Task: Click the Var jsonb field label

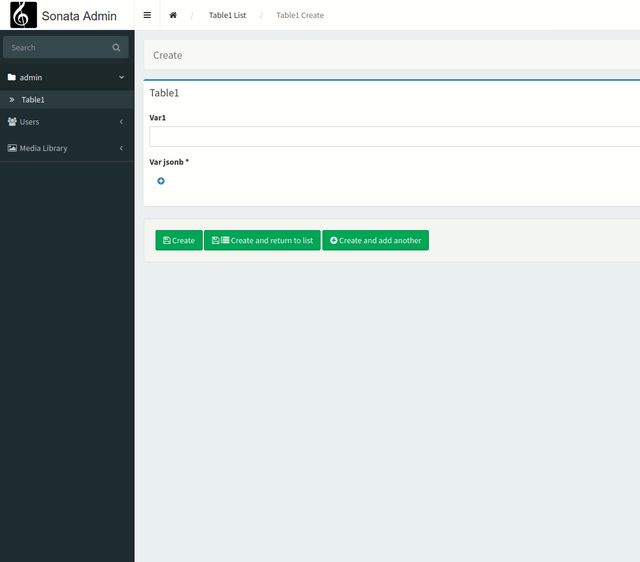Action: (169, 162)
